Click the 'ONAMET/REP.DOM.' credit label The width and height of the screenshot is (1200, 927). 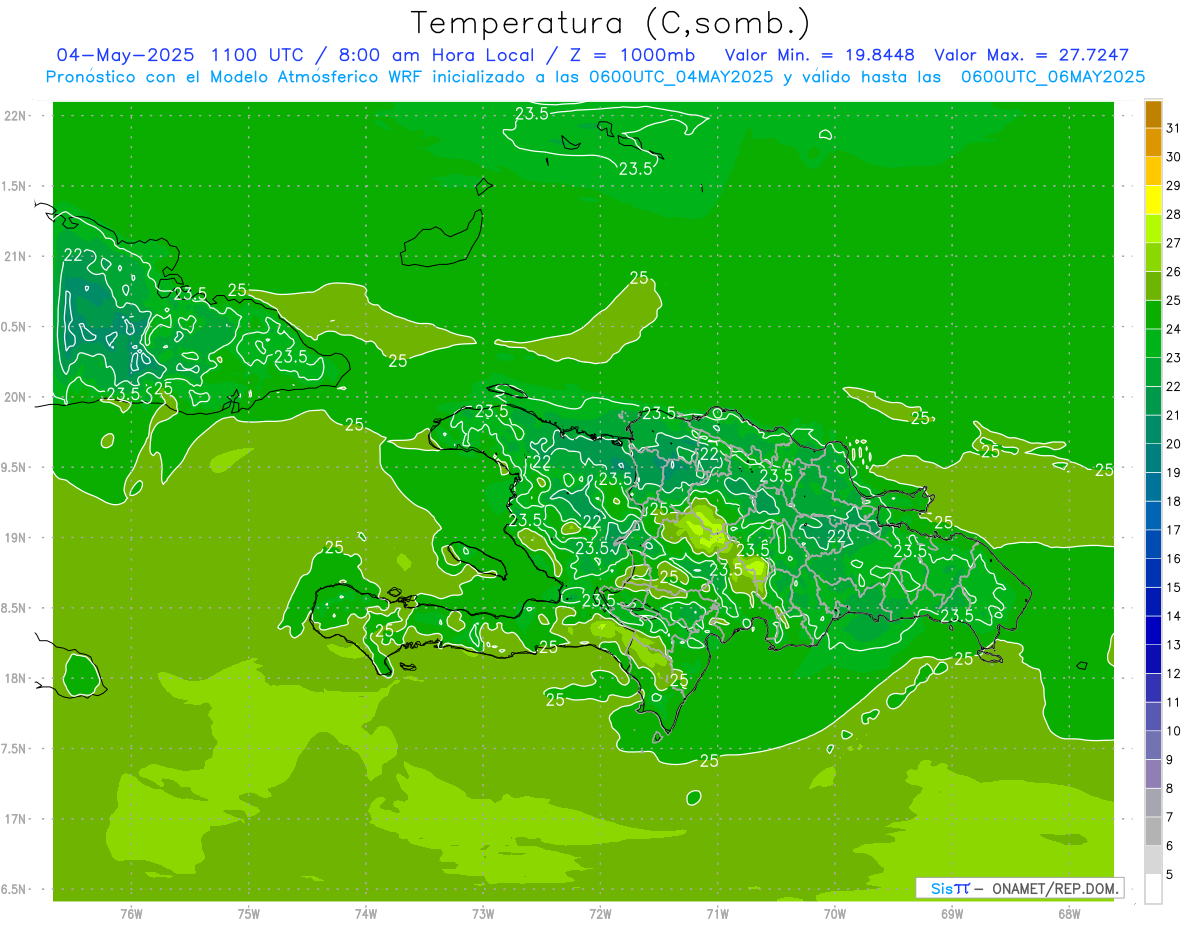[1055, 888]
